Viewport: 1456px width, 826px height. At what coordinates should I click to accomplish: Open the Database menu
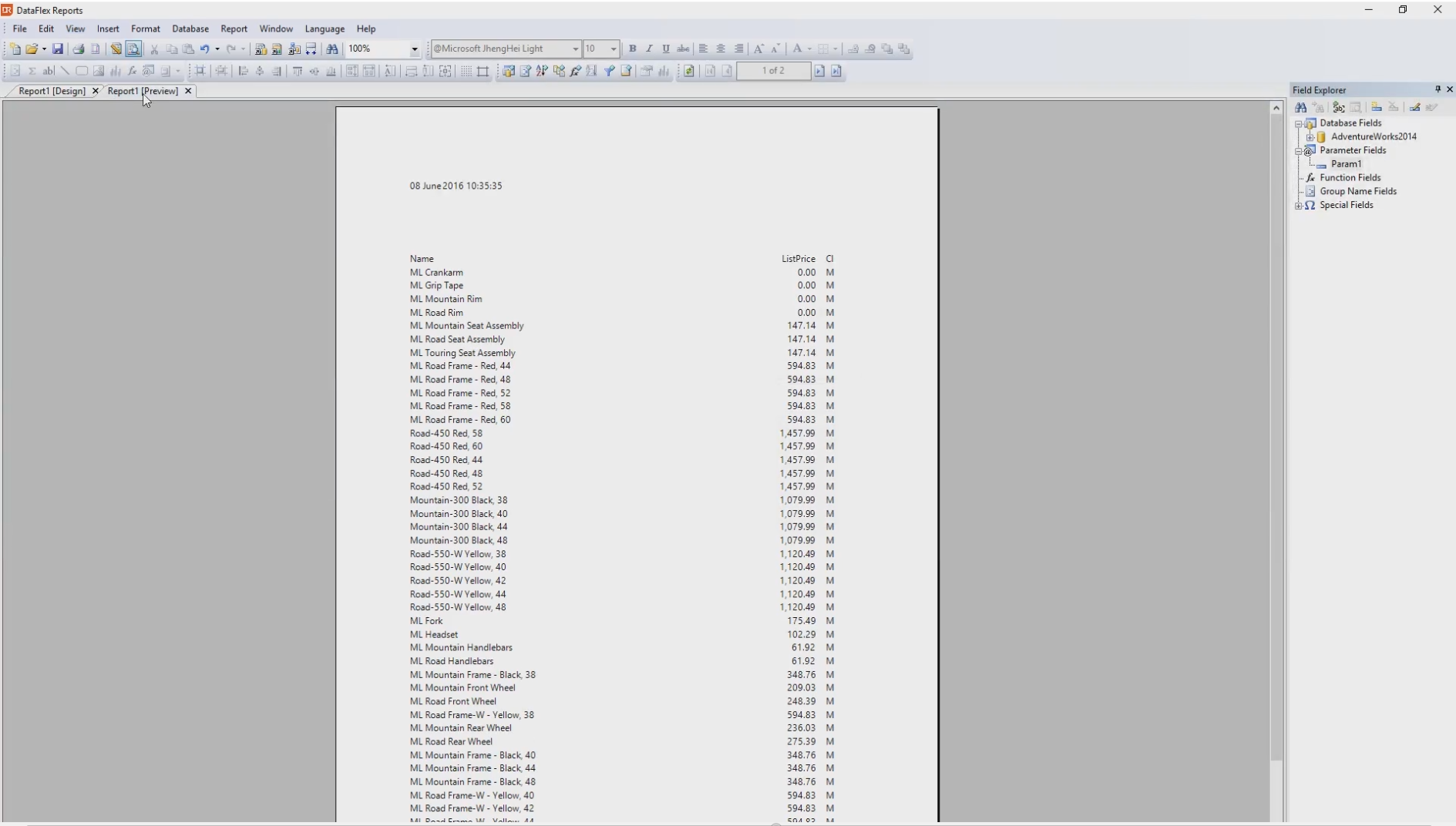pos(190,29)
